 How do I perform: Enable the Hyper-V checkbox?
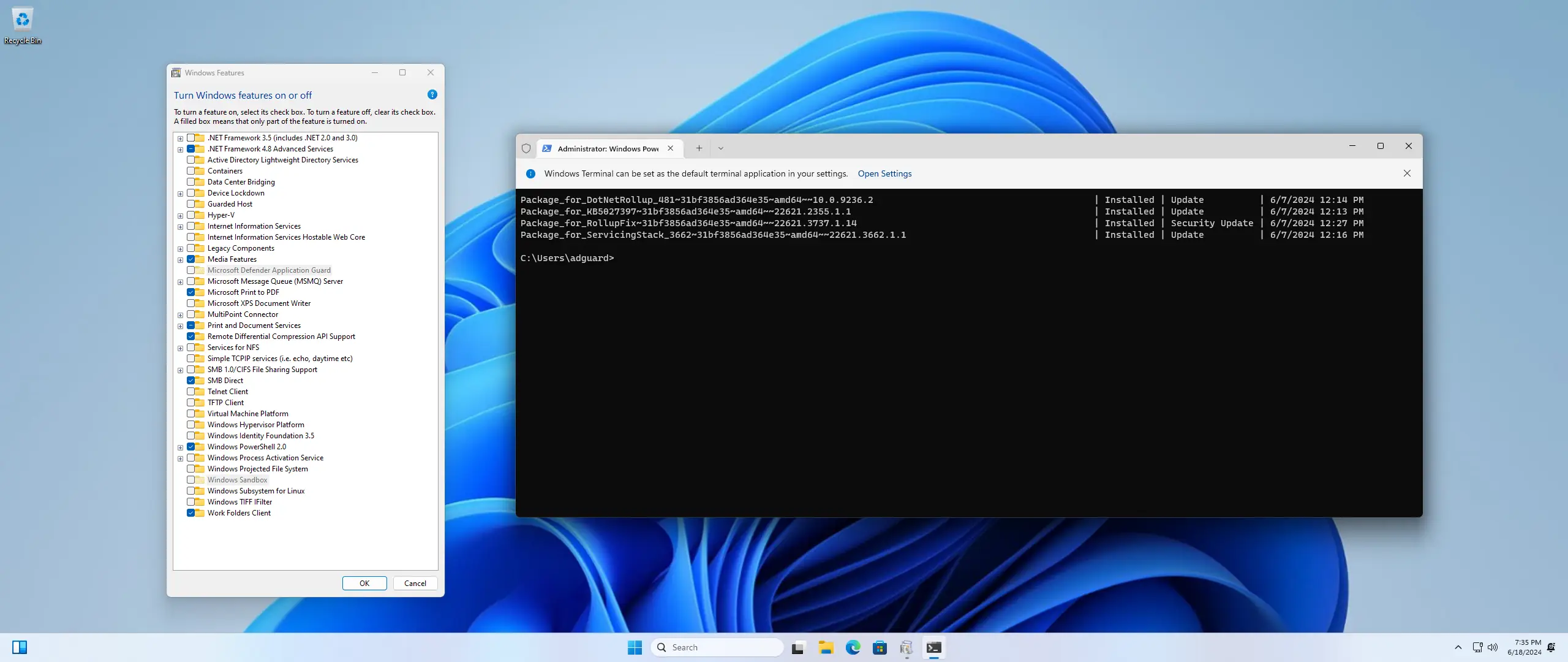coord(191,215)
